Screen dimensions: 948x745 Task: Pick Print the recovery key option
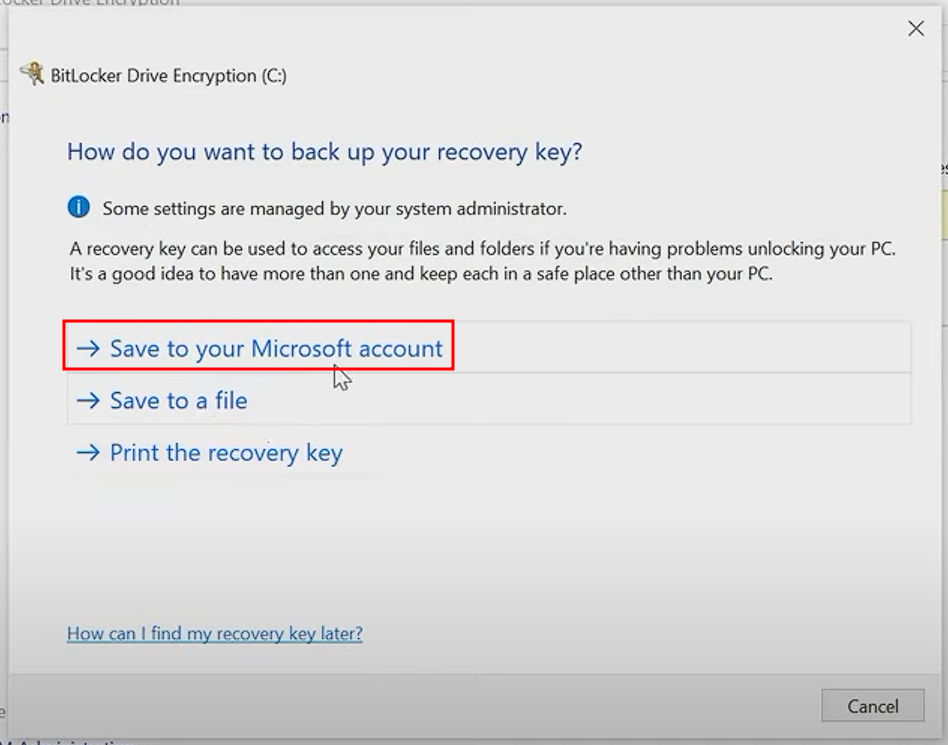pyautogui.click(x=226, y=452)
